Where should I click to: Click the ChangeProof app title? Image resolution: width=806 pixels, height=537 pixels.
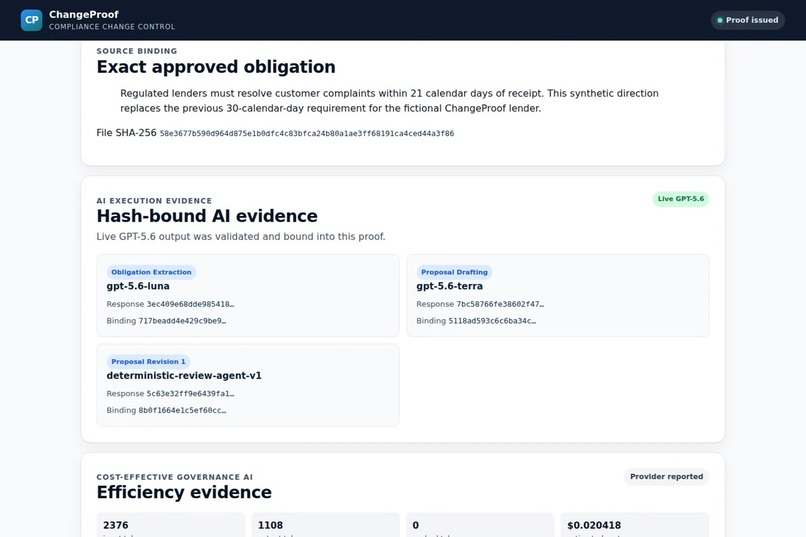84,14
